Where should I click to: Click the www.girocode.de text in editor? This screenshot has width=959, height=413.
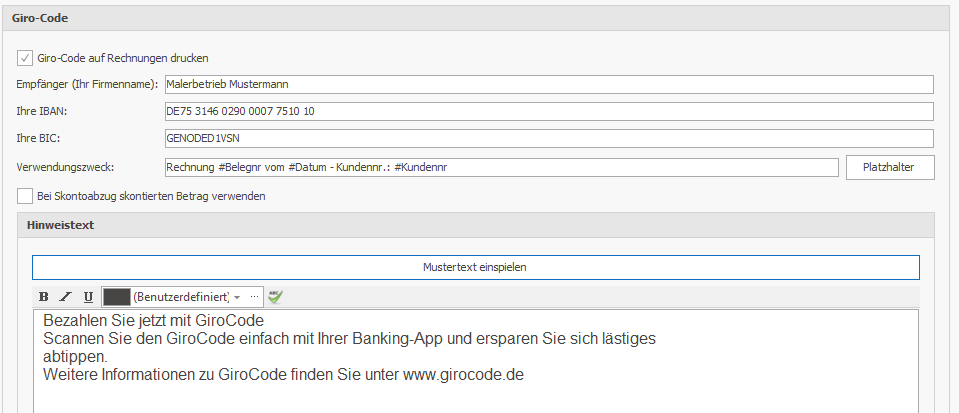[x=463, y=375]
